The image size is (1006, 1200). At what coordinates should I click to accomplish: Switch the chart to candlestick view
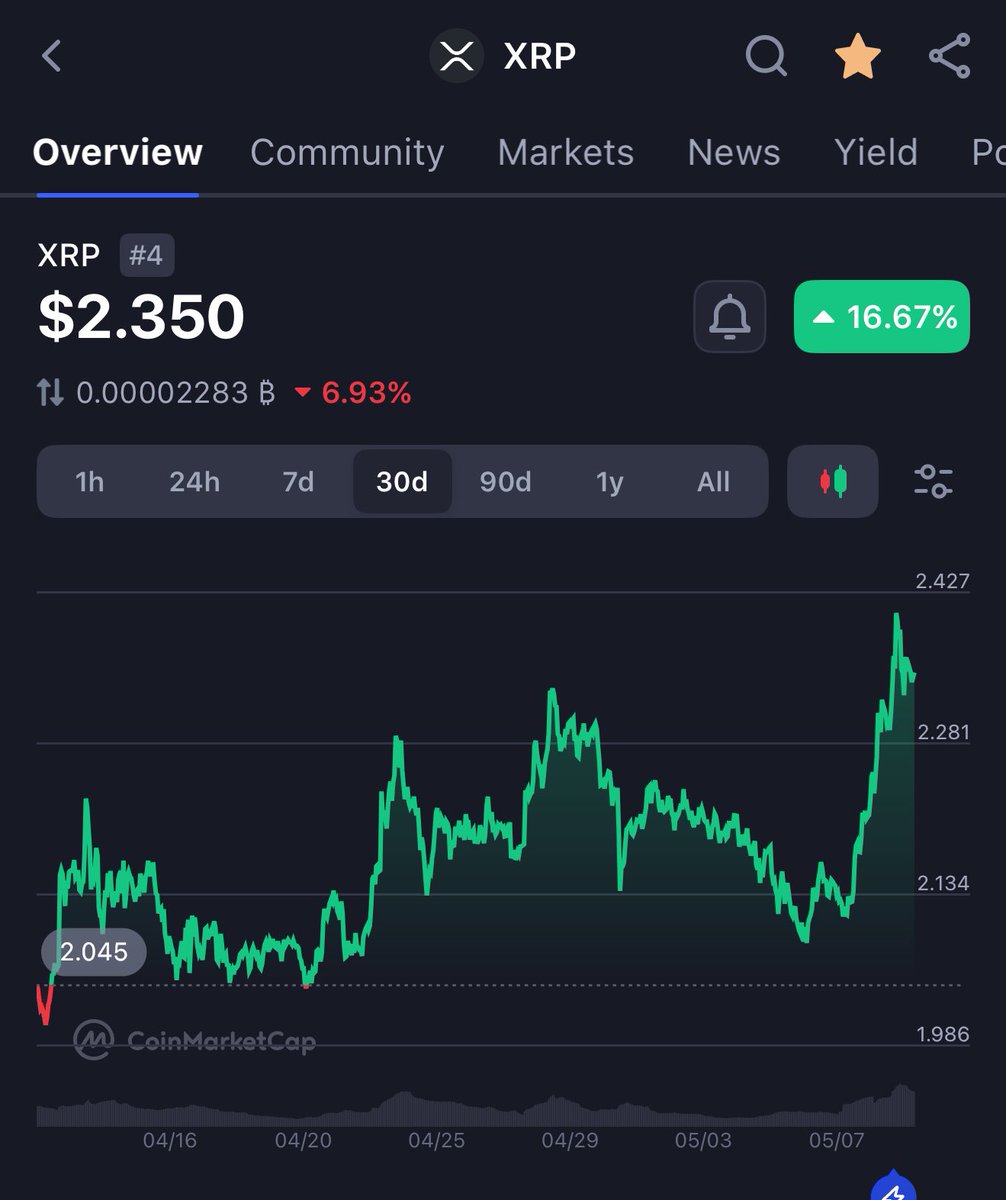tap(833, 482)
